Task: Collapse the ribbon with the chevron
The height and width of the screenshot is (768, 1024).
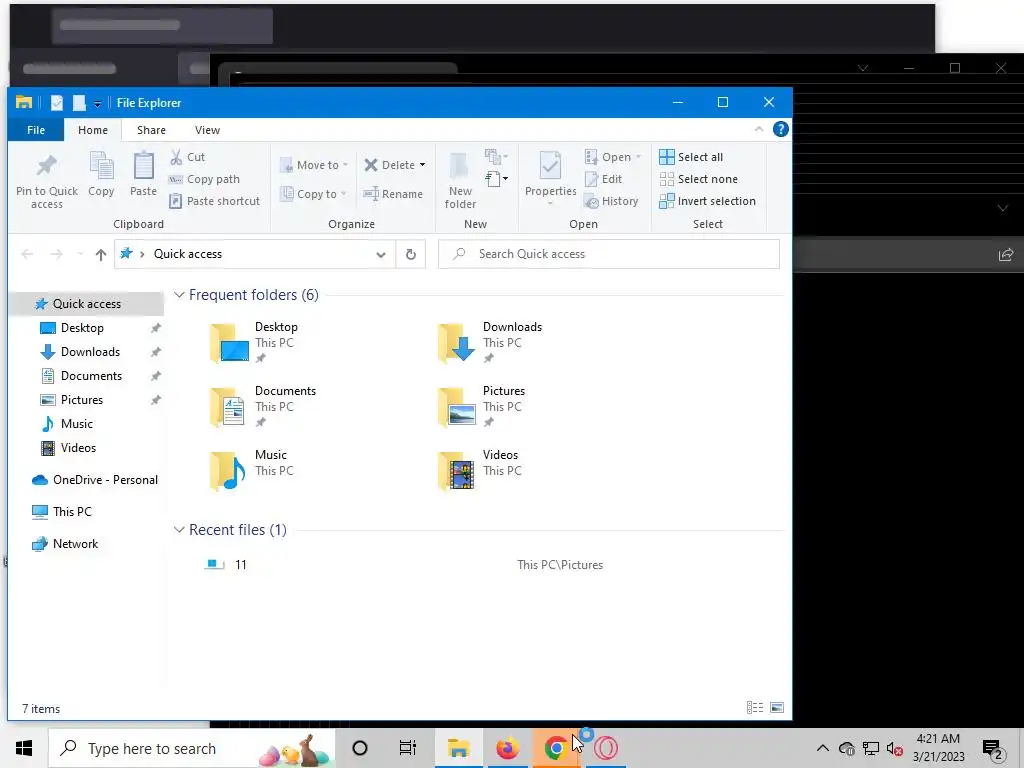Action: pyautogui.click(x=759, y=129)
